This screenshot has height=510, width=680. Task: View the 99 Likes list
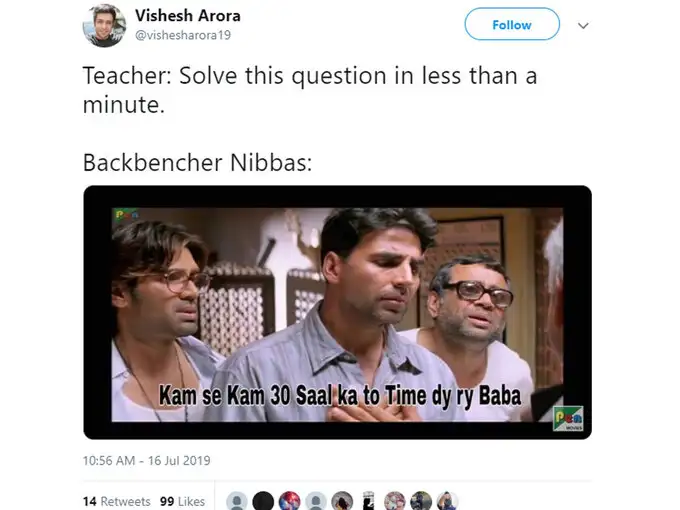[182, 501]
